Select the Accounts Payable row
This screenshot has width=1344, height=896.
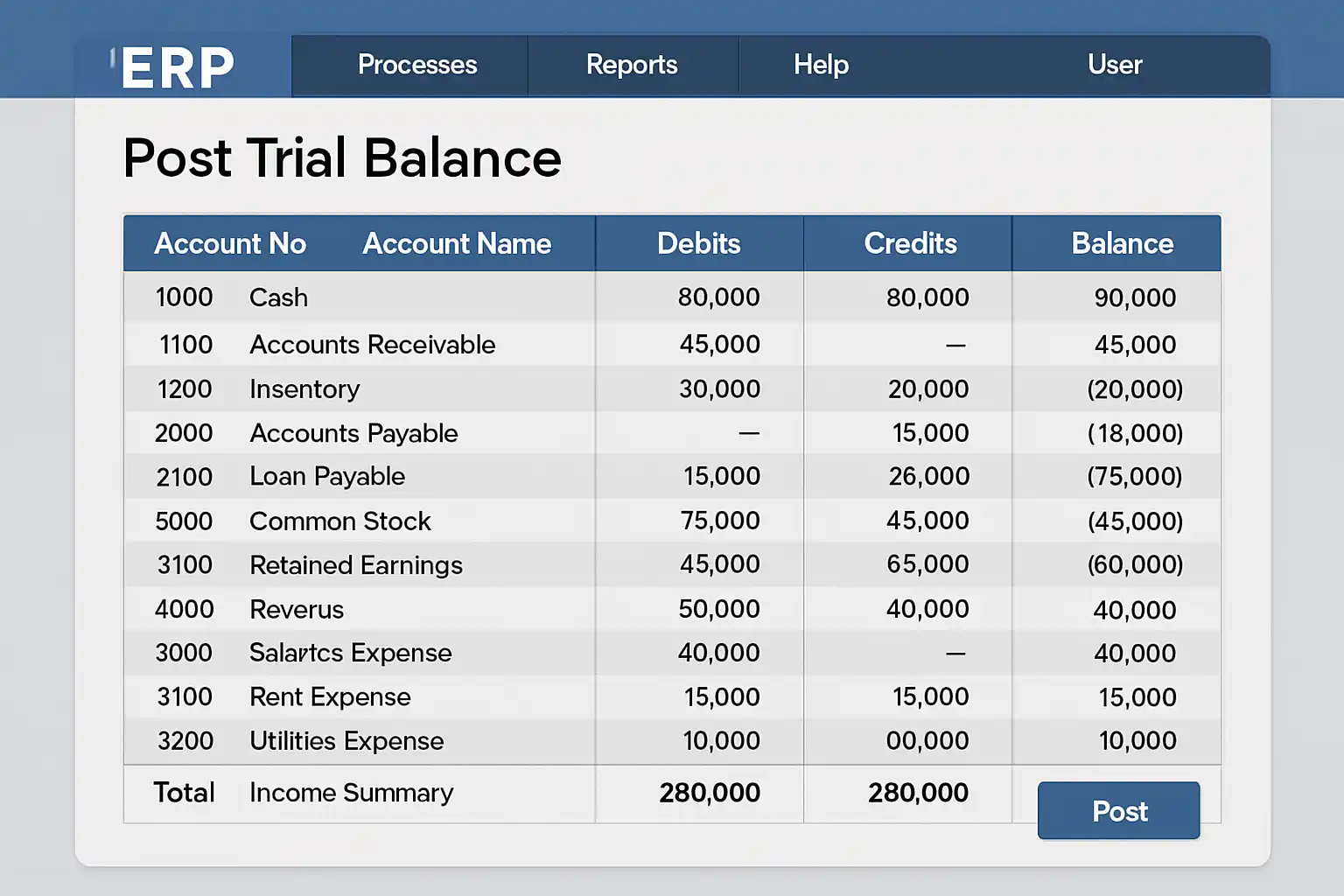click(353, 433)
